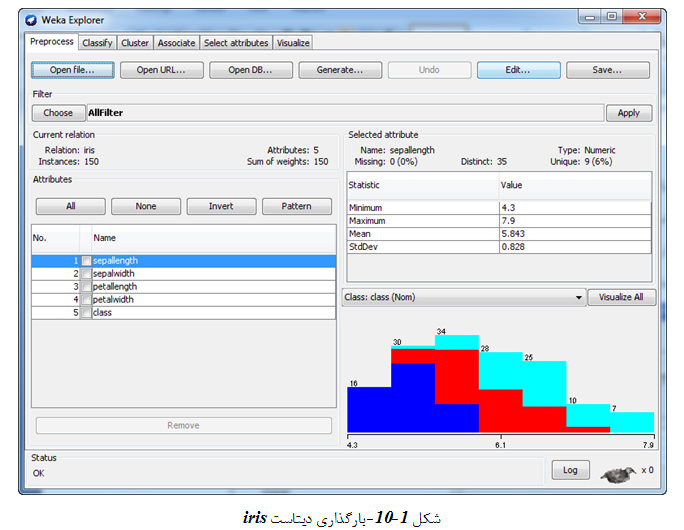Open the Select attributes tab

pos(236,43)
